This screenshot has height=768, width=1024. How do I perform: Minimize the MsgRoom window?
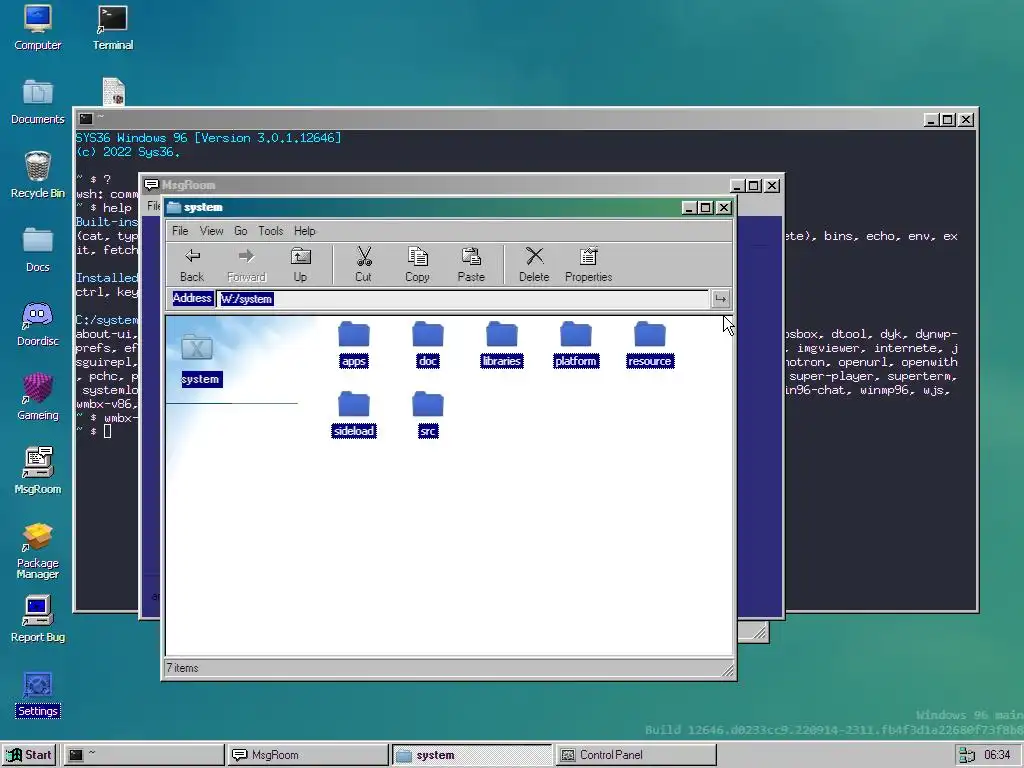pyautogui.click(x=737, y=185)
